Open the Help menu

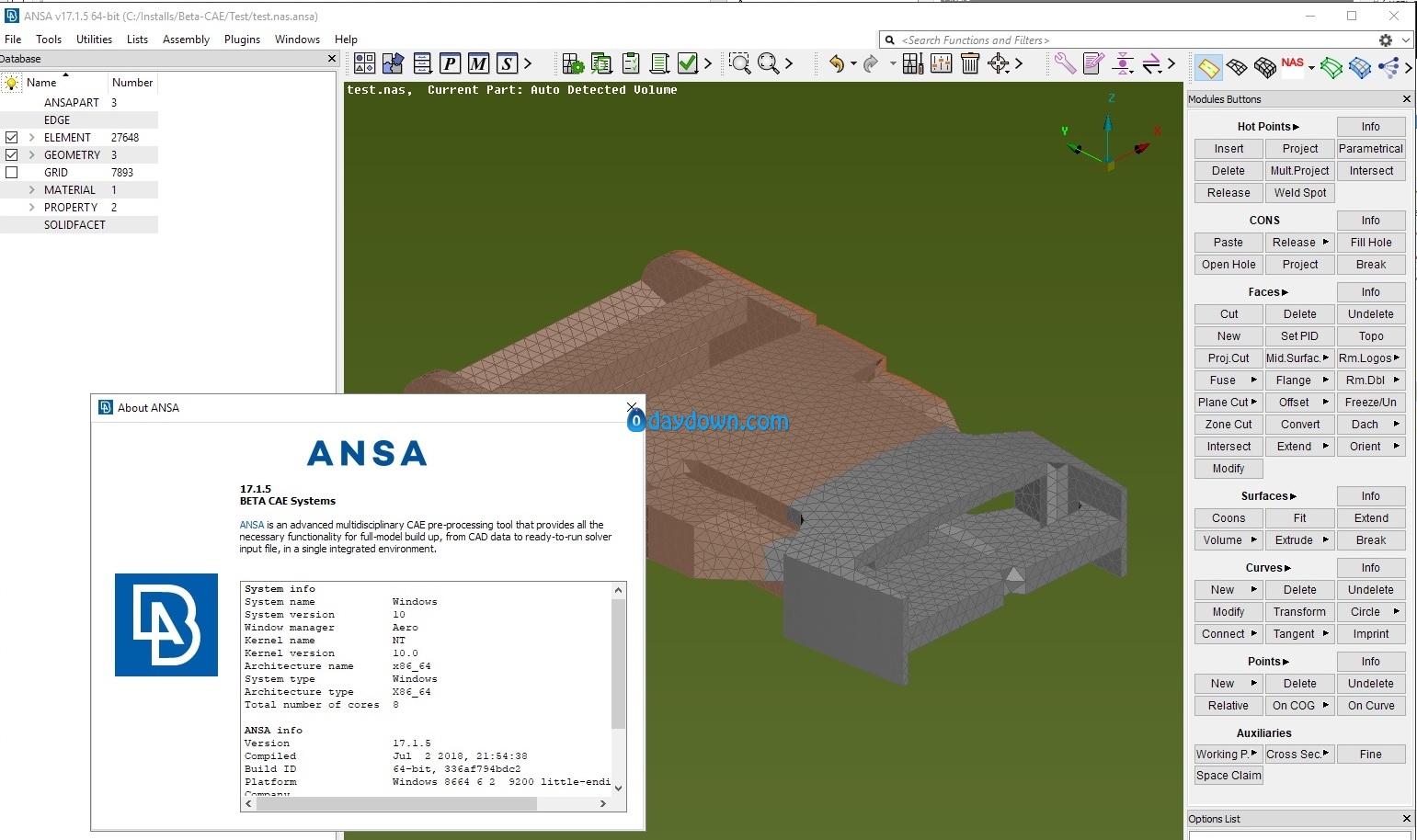[x=346, y=40]
